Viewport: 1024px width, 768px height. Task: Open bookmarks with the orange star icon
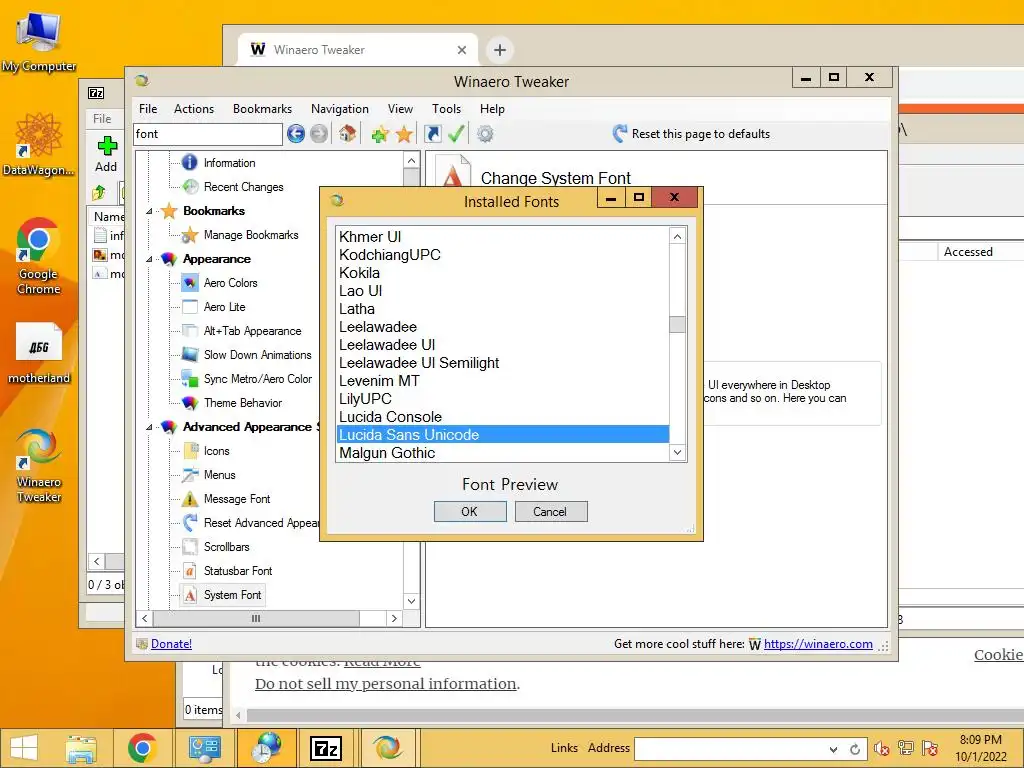(x=404, y=135)
